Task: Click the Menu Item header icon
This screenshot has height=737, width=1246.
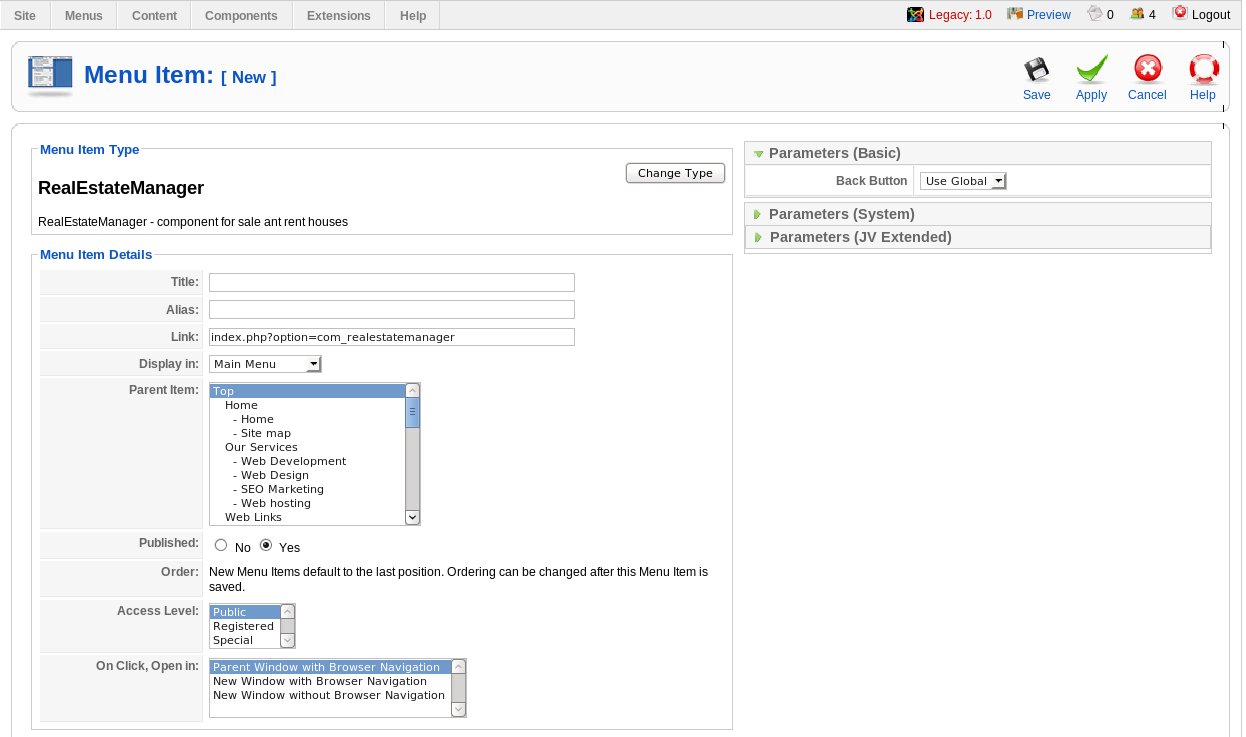Action: [50, 76]
